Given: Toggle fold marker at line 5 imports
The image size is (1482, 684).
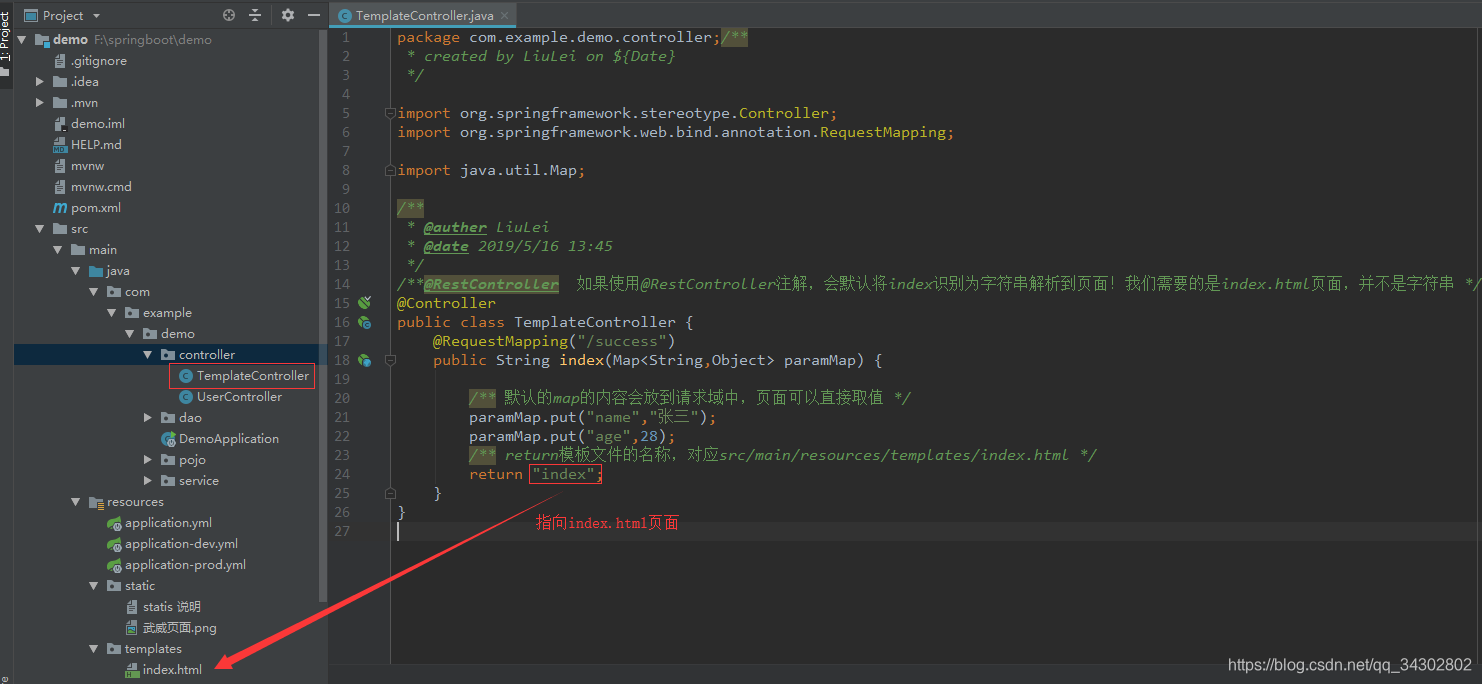Looking at the screenshot, I should pyautogui.click(x=391, y=113).
